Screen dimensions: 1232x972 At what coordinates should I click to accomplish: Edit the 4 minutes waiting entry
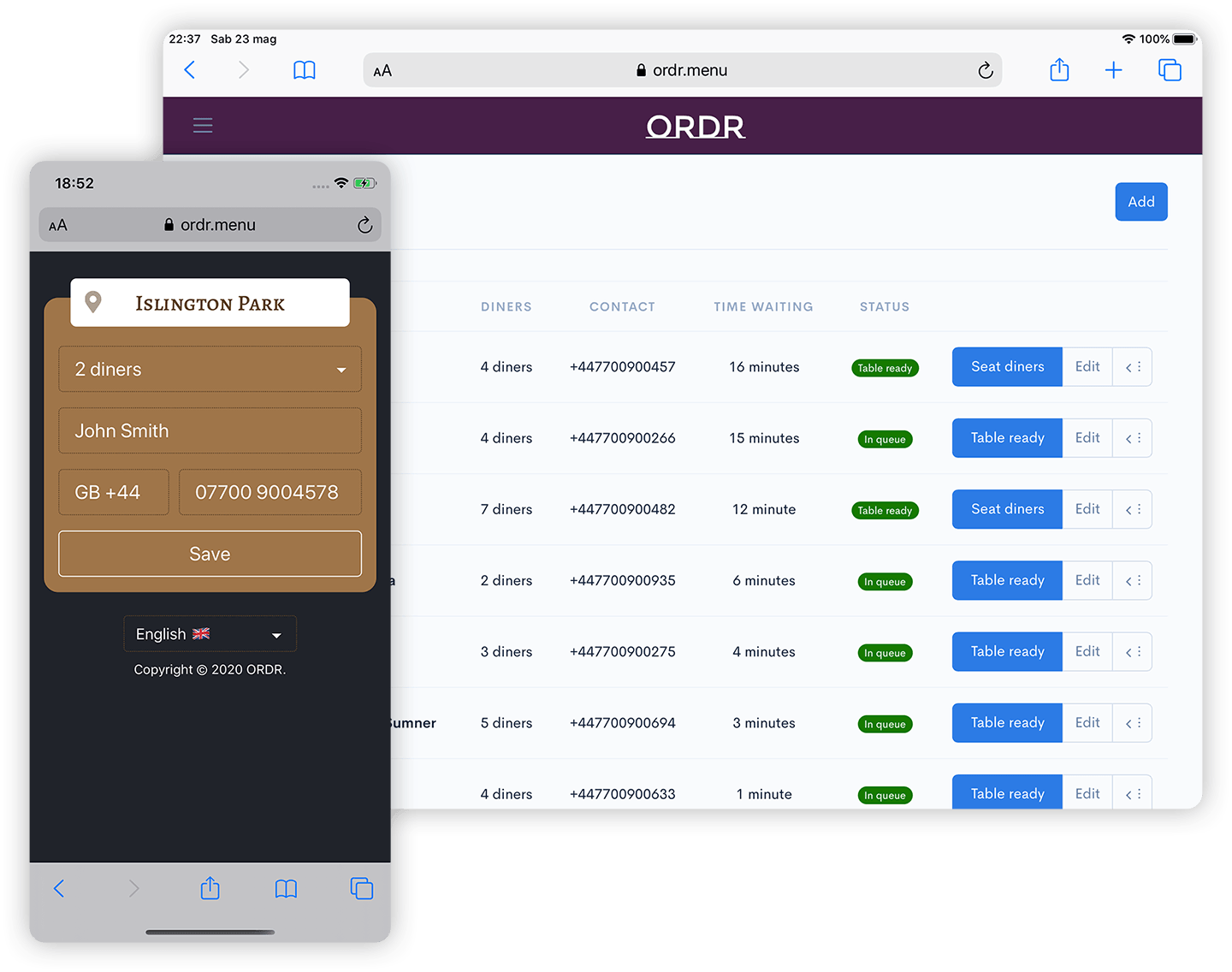tap(1087, 652)
